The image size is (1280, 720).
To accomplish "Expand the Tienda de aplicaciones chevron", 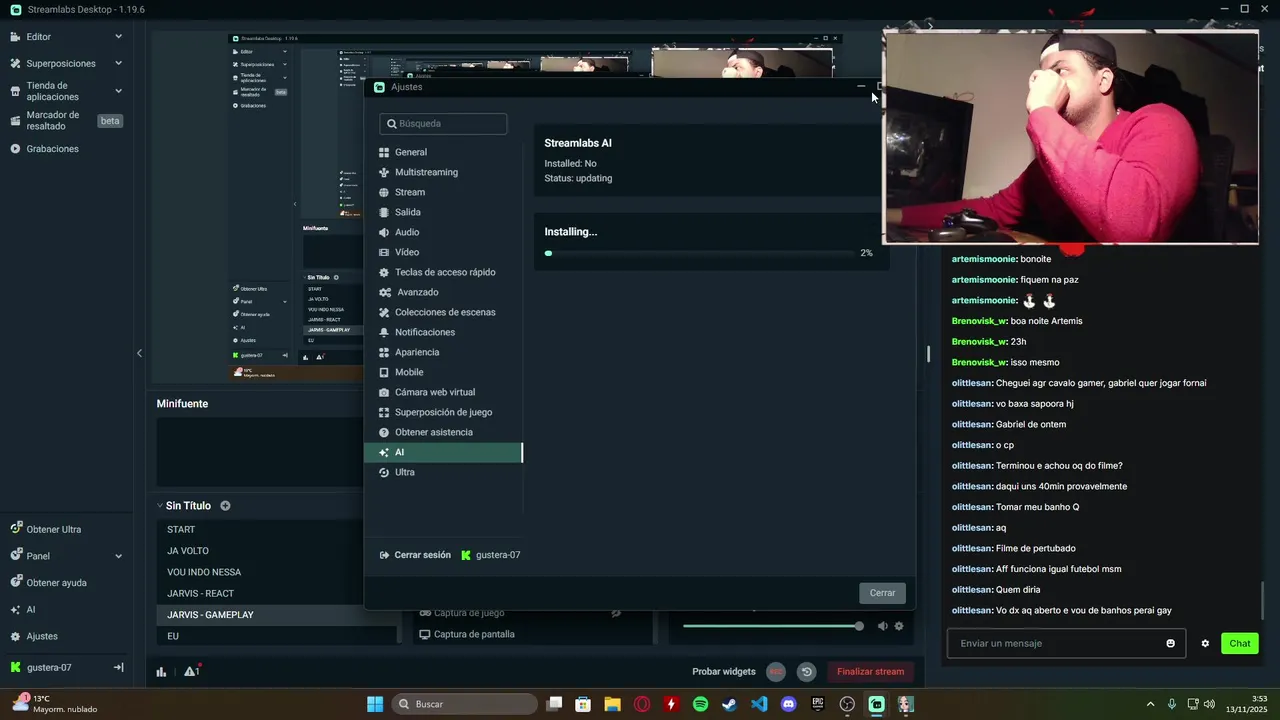I will tap(118, 91).
